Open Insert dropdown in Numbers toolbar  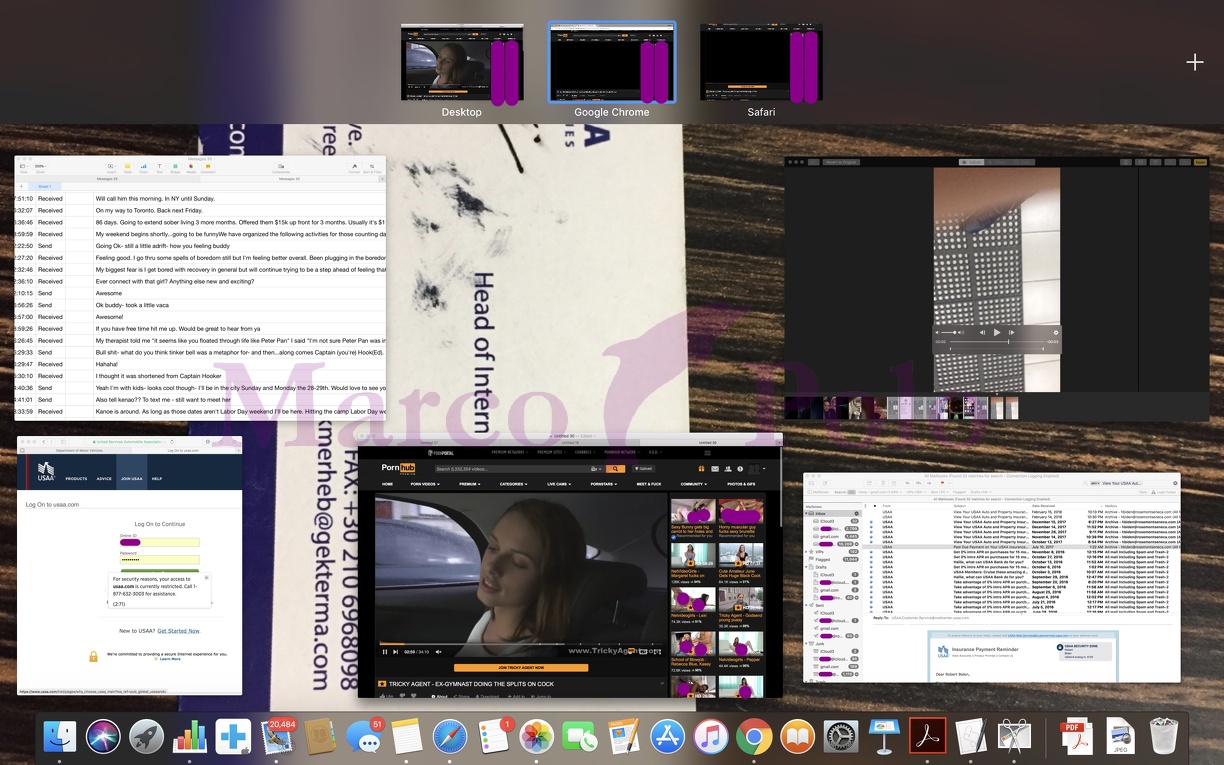pos(111,168)
